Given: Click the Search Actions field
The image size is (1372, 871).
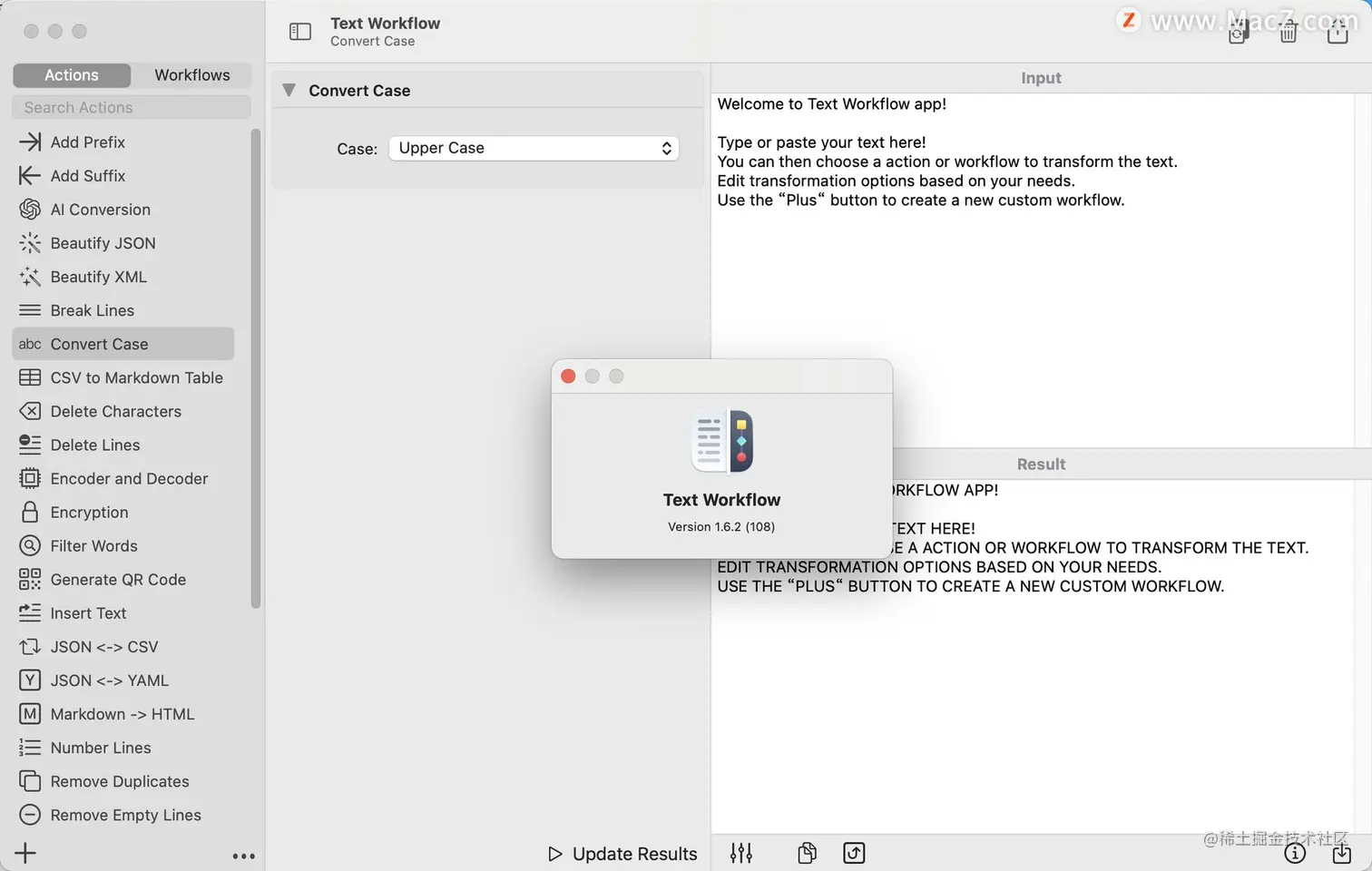Looking at the screenshot, I should 132,107.
